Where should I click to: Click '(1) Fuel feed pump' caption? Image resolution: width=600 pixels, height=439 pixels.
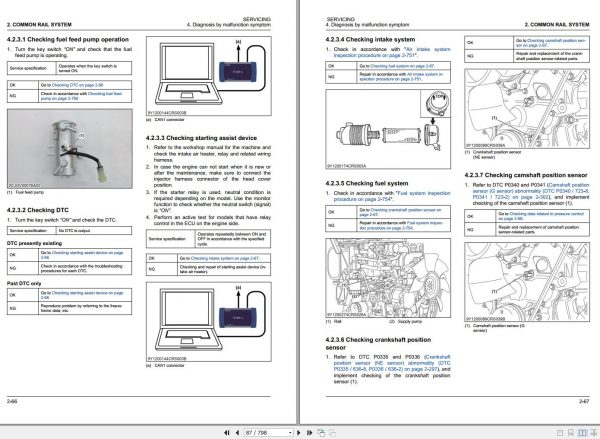[x=25, y=193]
